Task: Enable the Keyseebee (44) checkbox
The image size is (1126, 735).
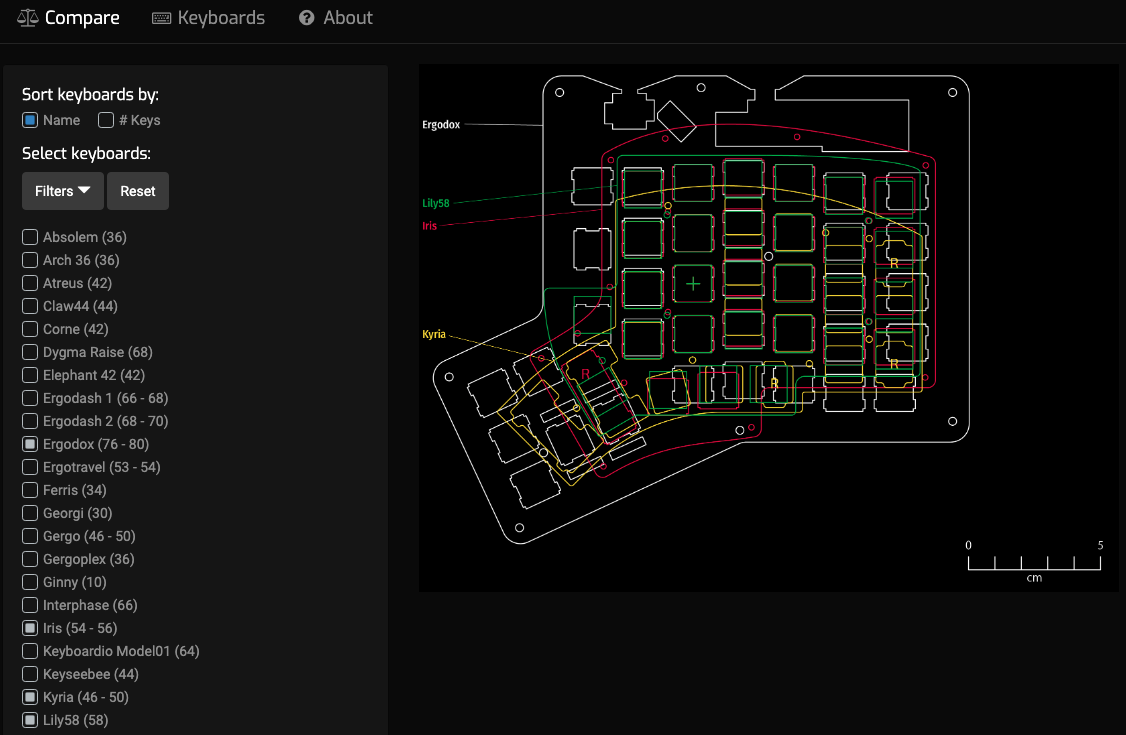Action: point(30,673)
